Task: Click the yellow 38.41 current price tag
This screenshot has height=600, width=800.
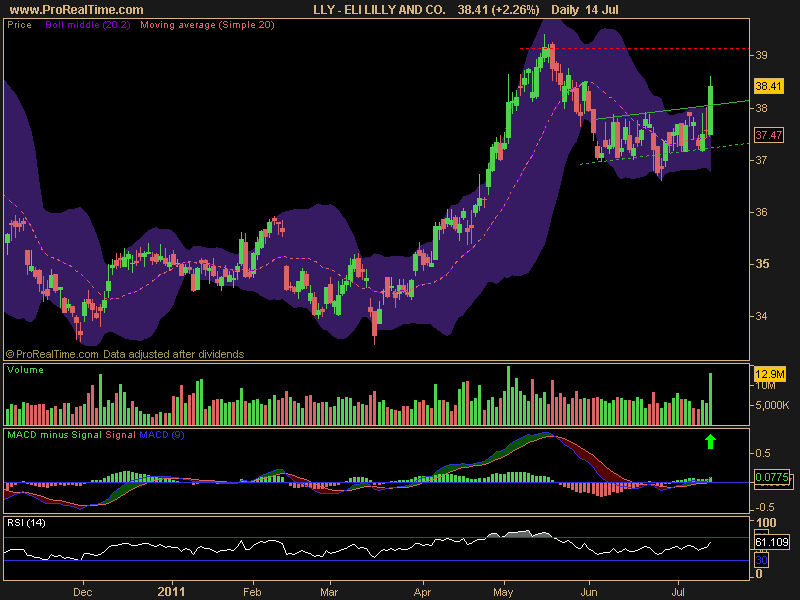Action: (x=767, y=86)
